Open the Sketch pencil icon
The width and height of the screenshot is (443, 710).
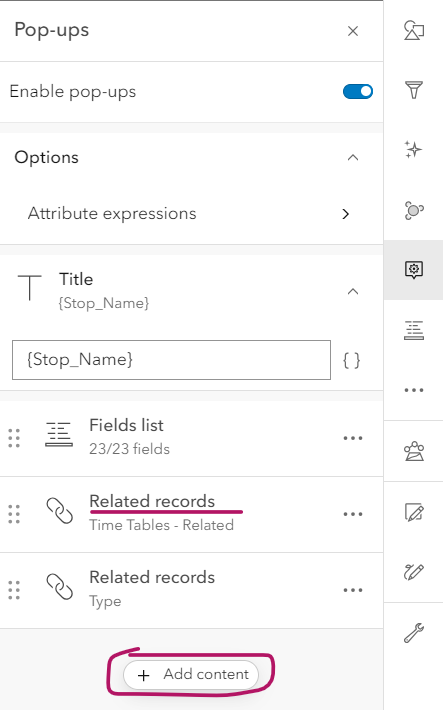[414, 572]
